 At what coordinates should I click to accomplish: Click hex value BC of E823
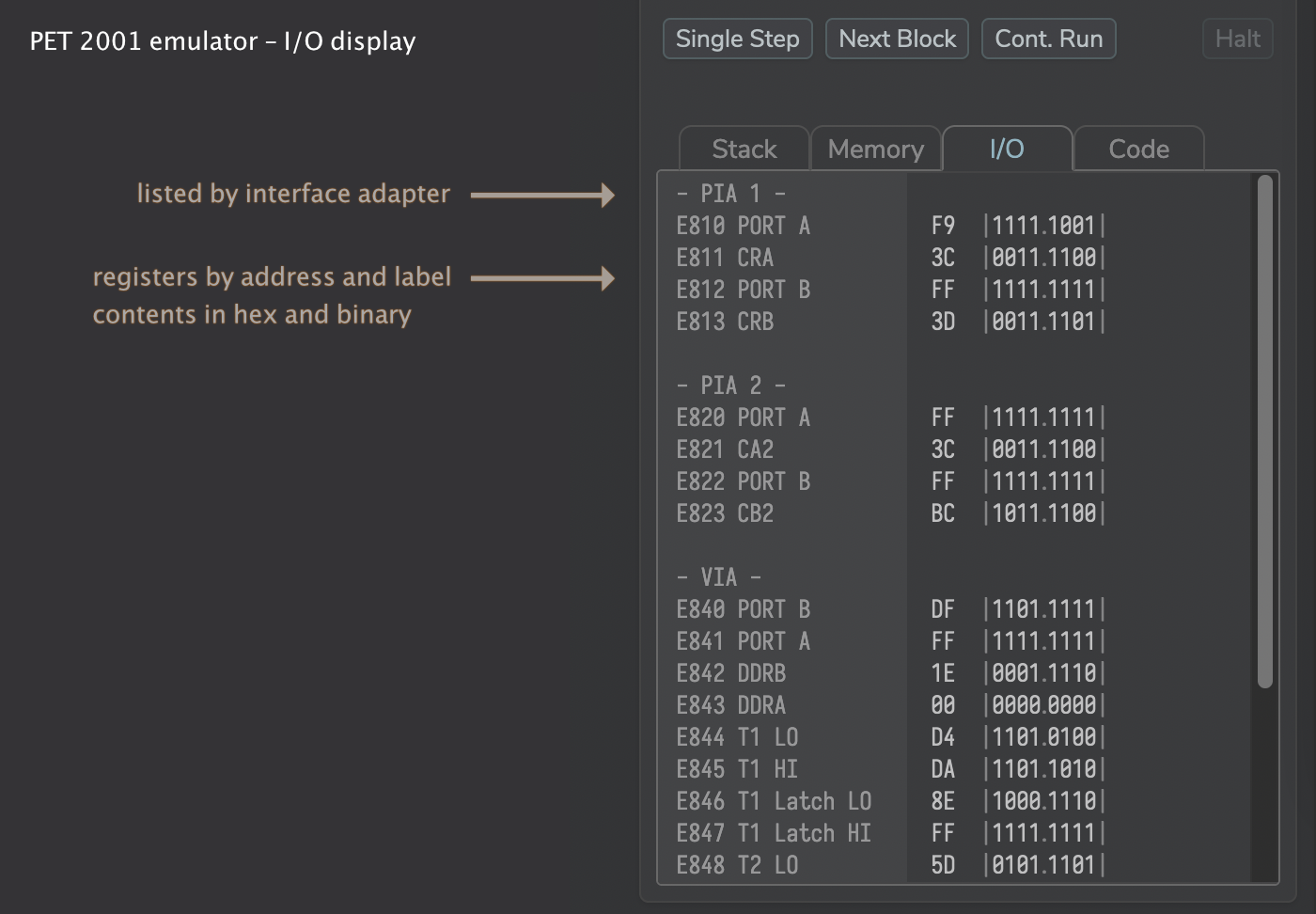pyautogui.click(x=943, y=513)
